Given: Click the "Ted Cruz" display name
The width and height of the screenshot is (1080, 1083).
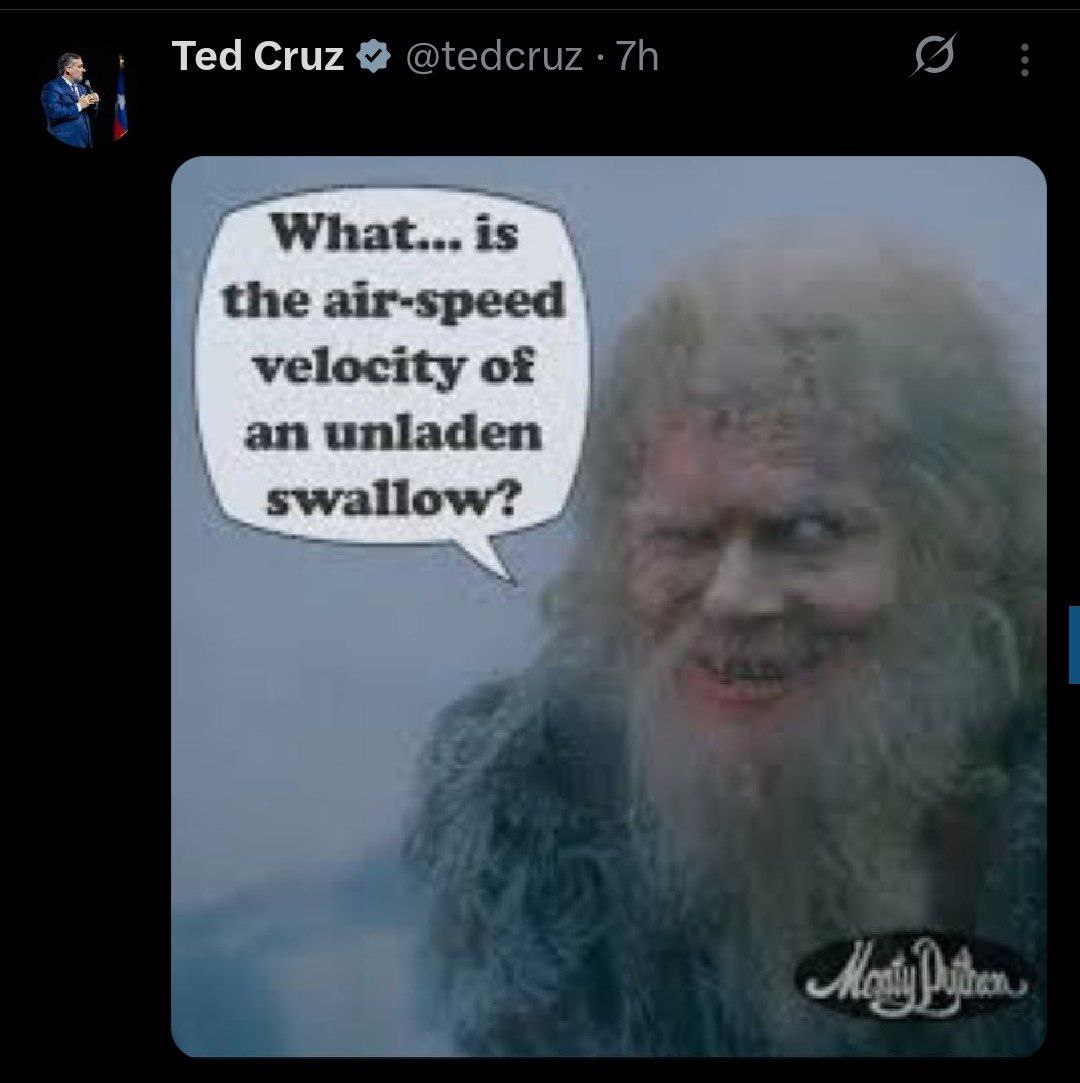Looking at the screenshot, I should click(258, 56).
